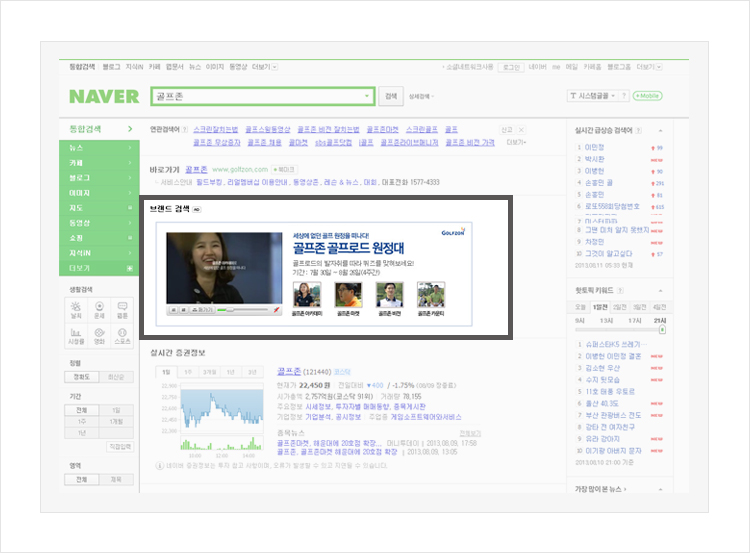Select the 1일 period option under 기간
The height and width of the screenshot is (553, 750).
point(116,410)
